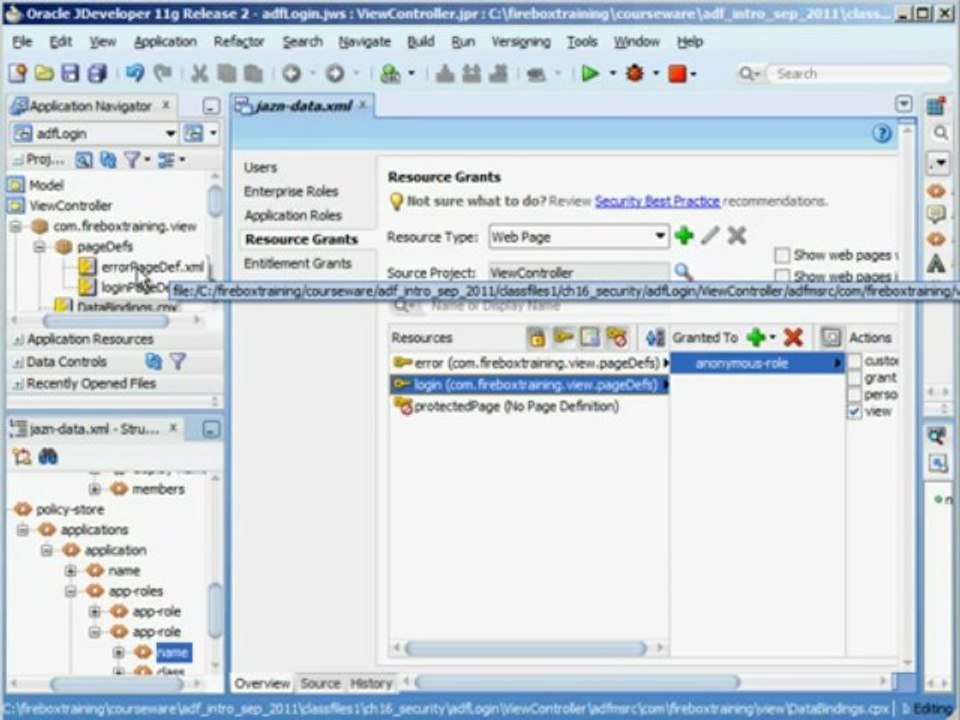This screenshot has width=960, height=720.
Task: Click the red Terminate stop icon
Action: coord(677,73)
